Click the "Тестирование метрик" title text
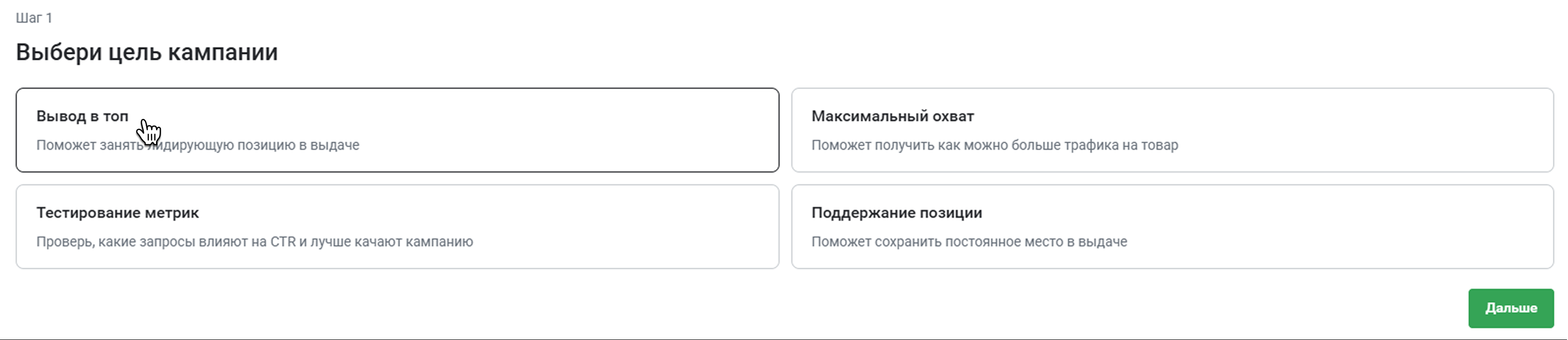 click(118, 213)
